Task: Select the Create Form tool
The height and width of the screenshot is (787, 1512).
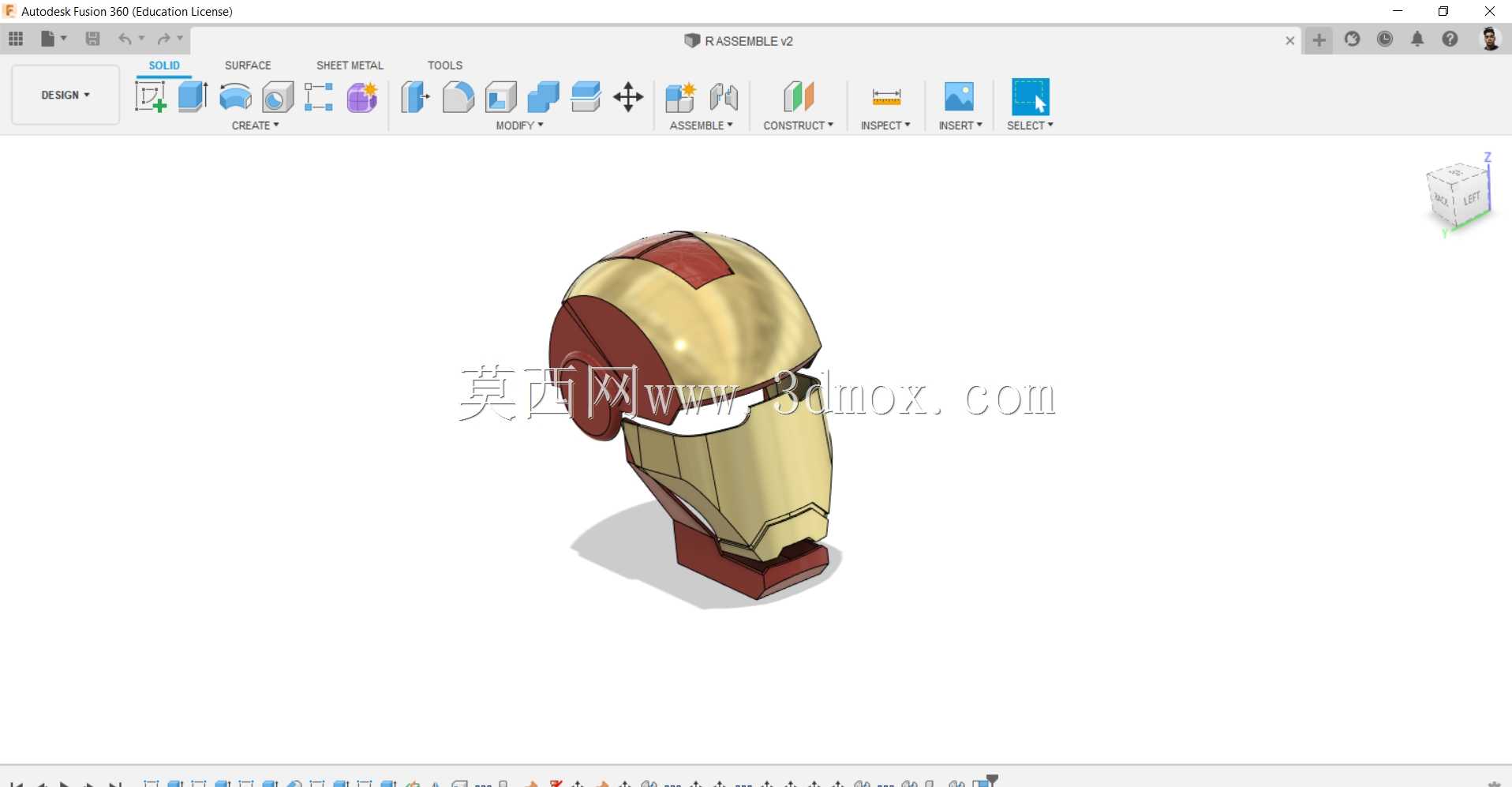Action: click(x=362, y=97)
